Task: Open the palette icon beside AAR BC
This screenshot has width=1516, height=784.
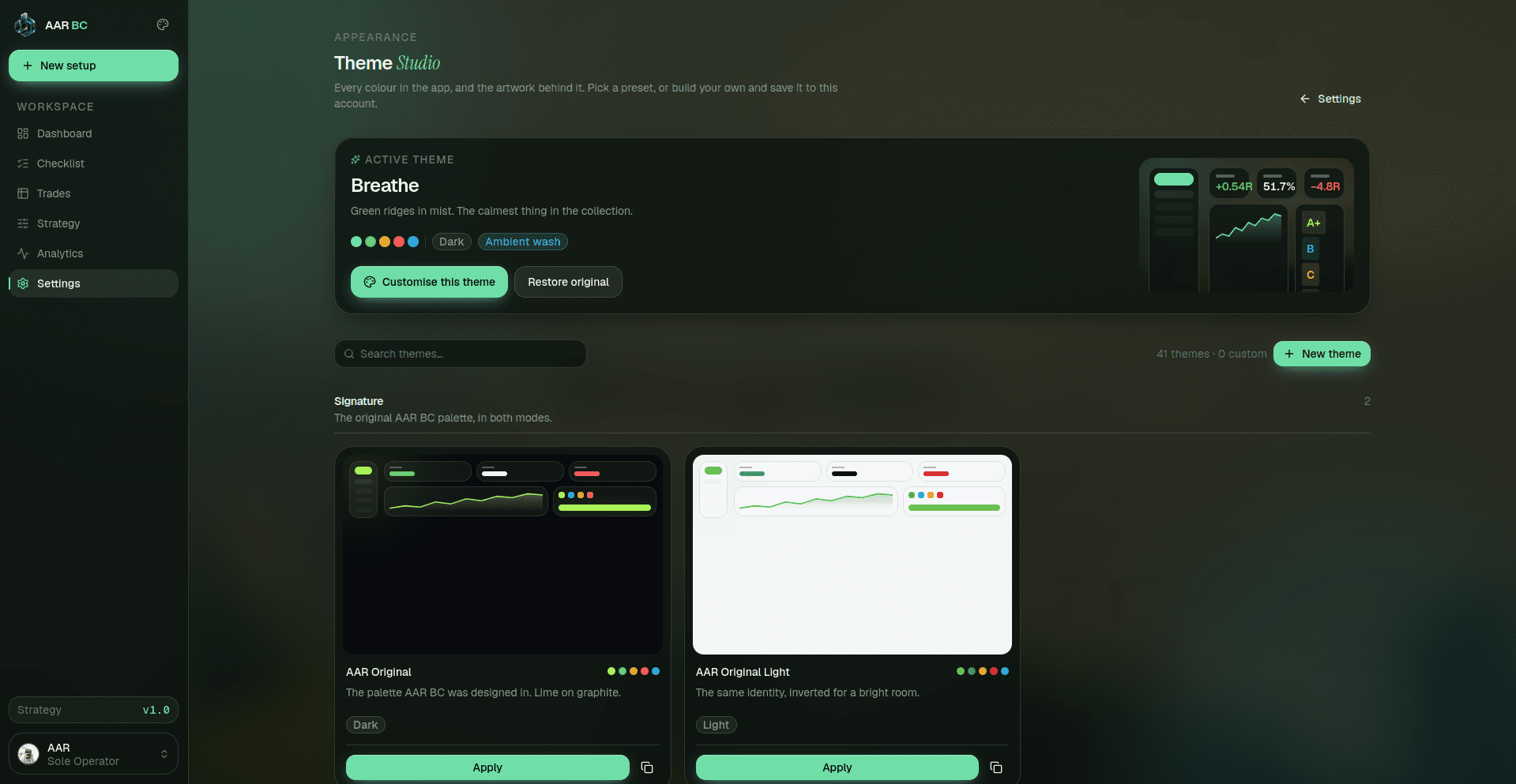Action: 163,24
